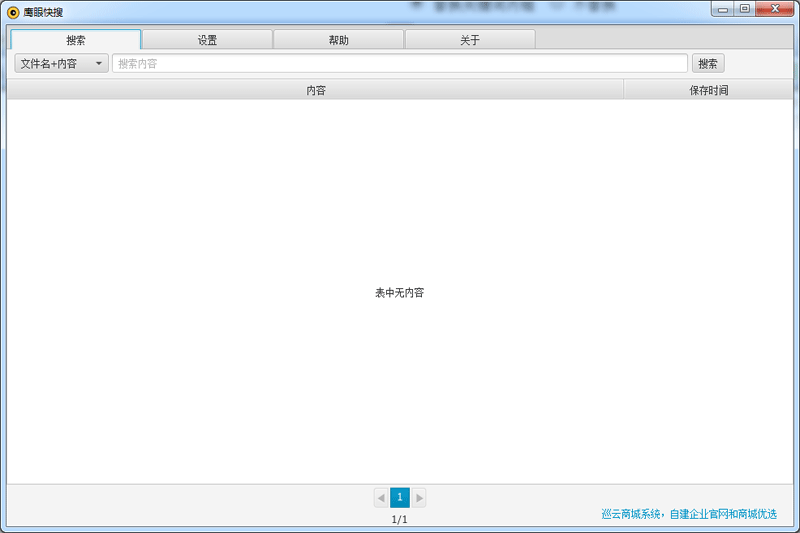This screenshot has height=533, width=800.
Task: Click the 鹰眼快搜 app icon in title bar
Action: tap(13, 12)
